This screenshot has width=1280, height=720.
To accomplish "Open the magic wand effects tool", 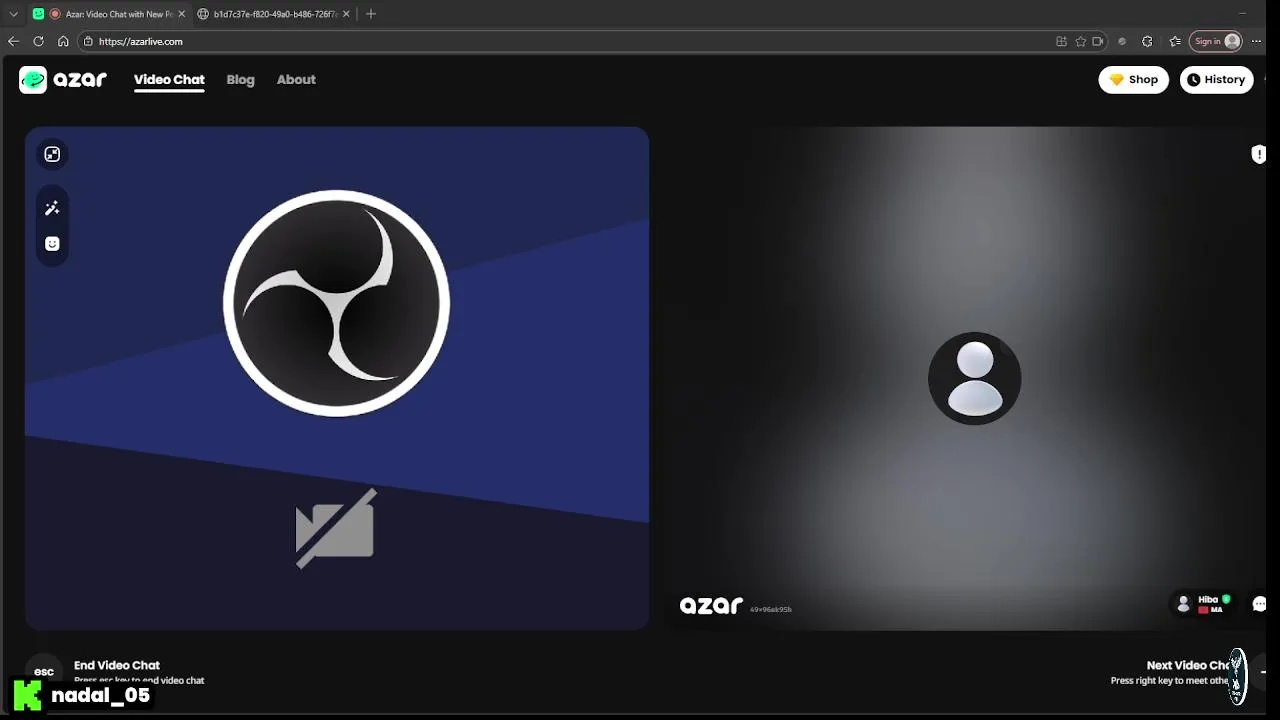I will [x=52, y=208].
